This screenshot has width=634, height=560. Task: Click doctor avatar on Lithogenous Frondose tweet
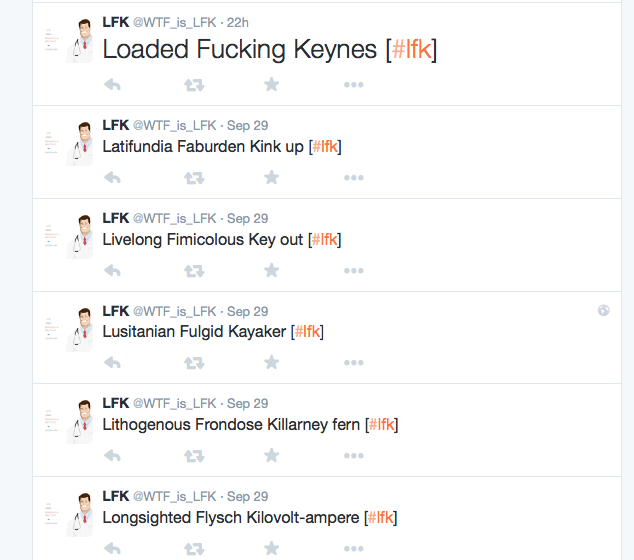pyautogui.click(x=80, y=421)
